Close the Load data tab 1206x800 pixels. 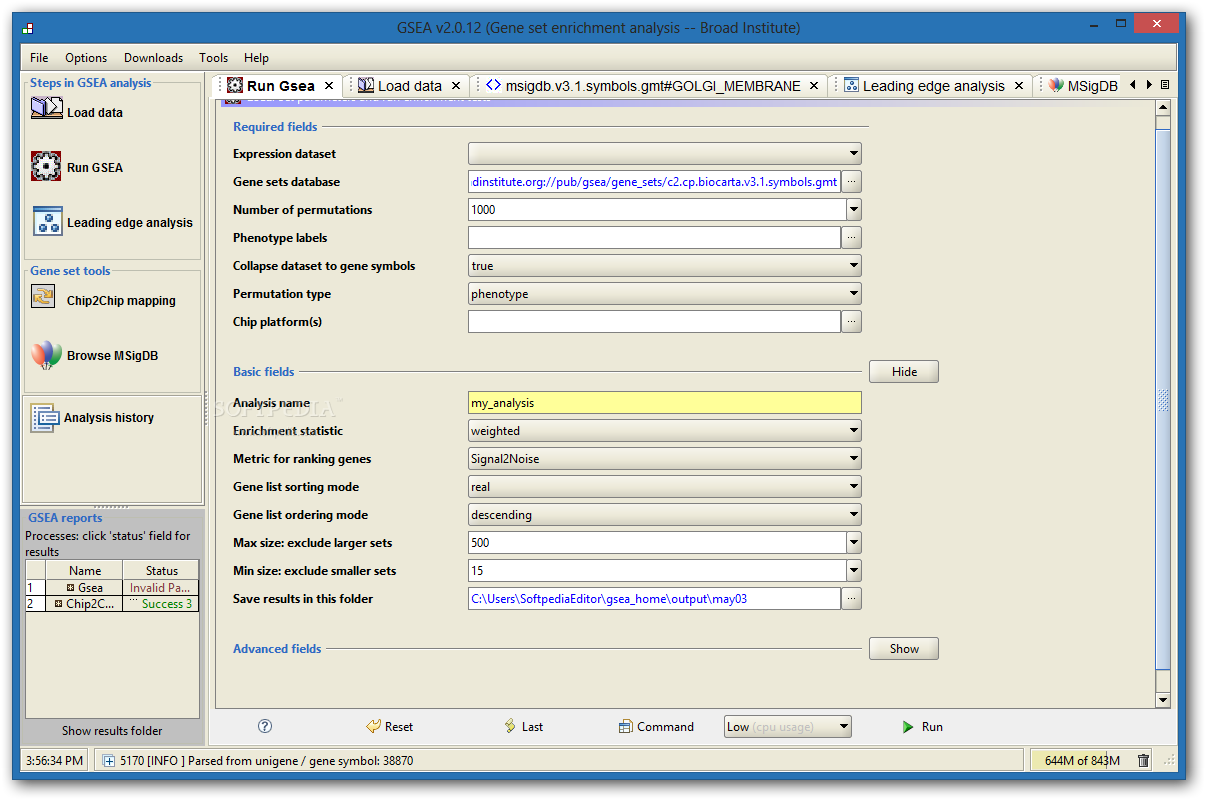point(456,86)
